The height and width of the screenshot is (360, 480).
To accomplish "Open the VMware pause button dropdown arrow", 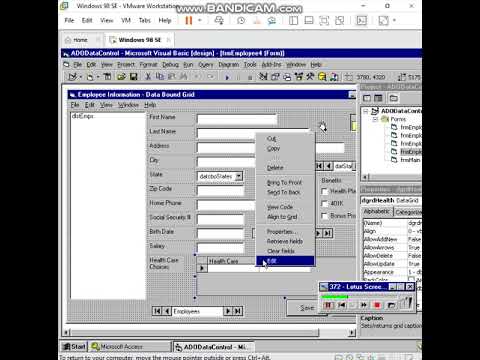I will click(x=200, y=20).
